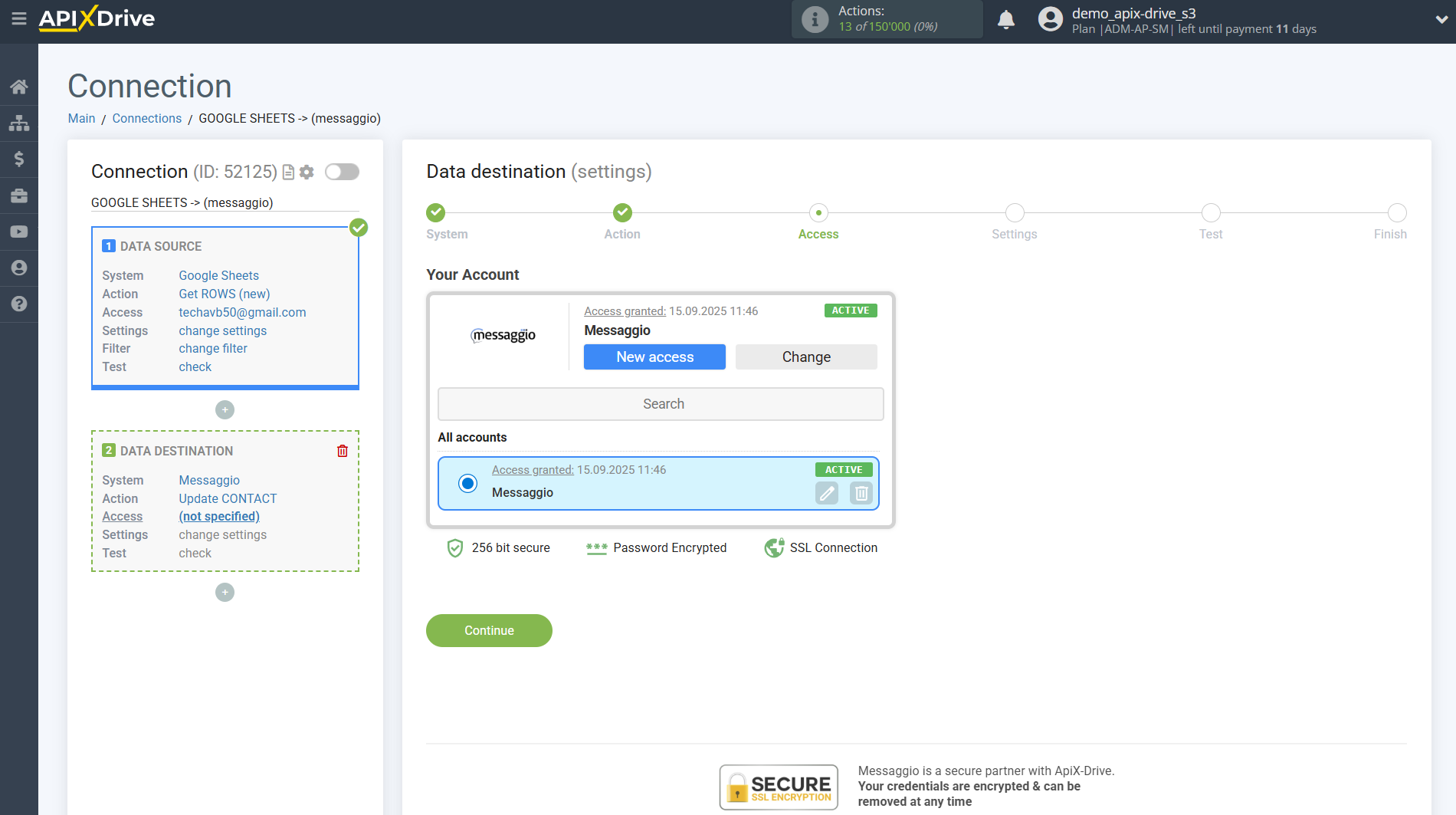Click the change filter link
The height and width of the screenshot is (815, 1456).
[x=213, y=348]
